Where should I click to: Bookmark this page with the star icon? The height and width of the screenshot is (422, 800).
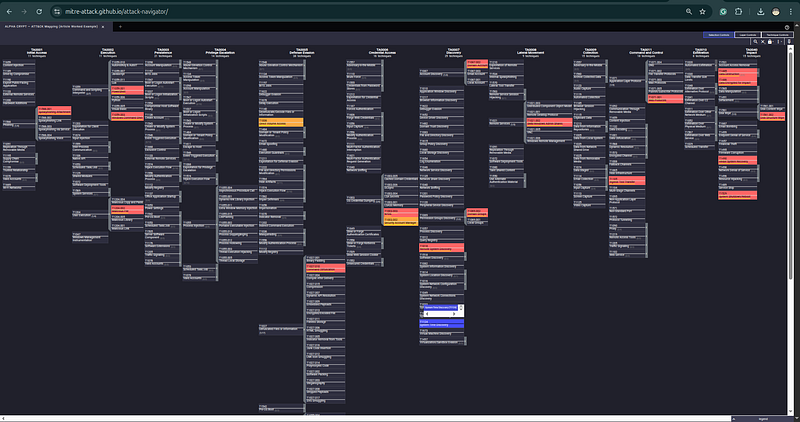click(x=703, y=11)
